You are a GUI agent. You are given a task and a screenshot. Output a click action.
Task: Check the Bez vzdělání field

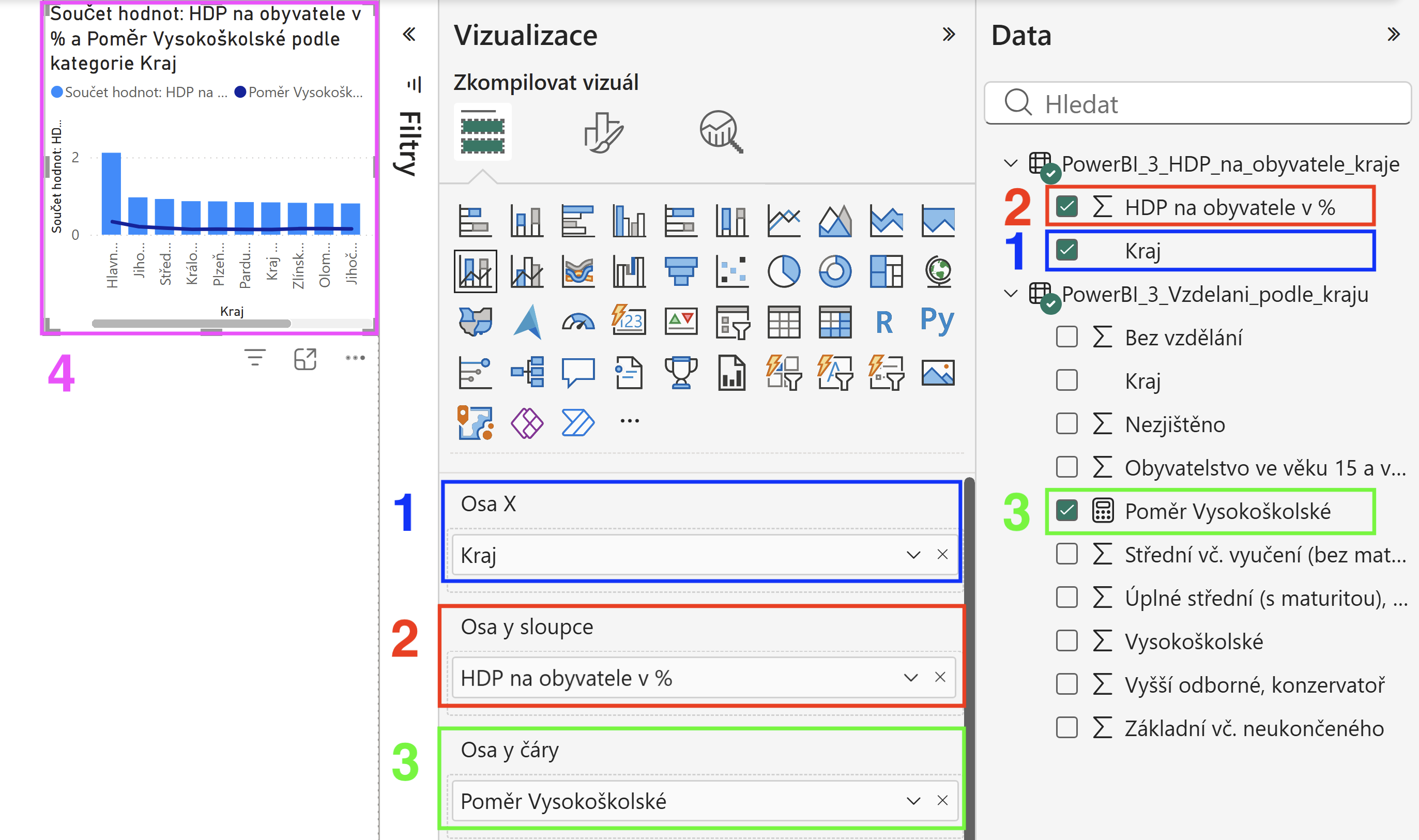pyautogui.click(x=1066, y=337)
